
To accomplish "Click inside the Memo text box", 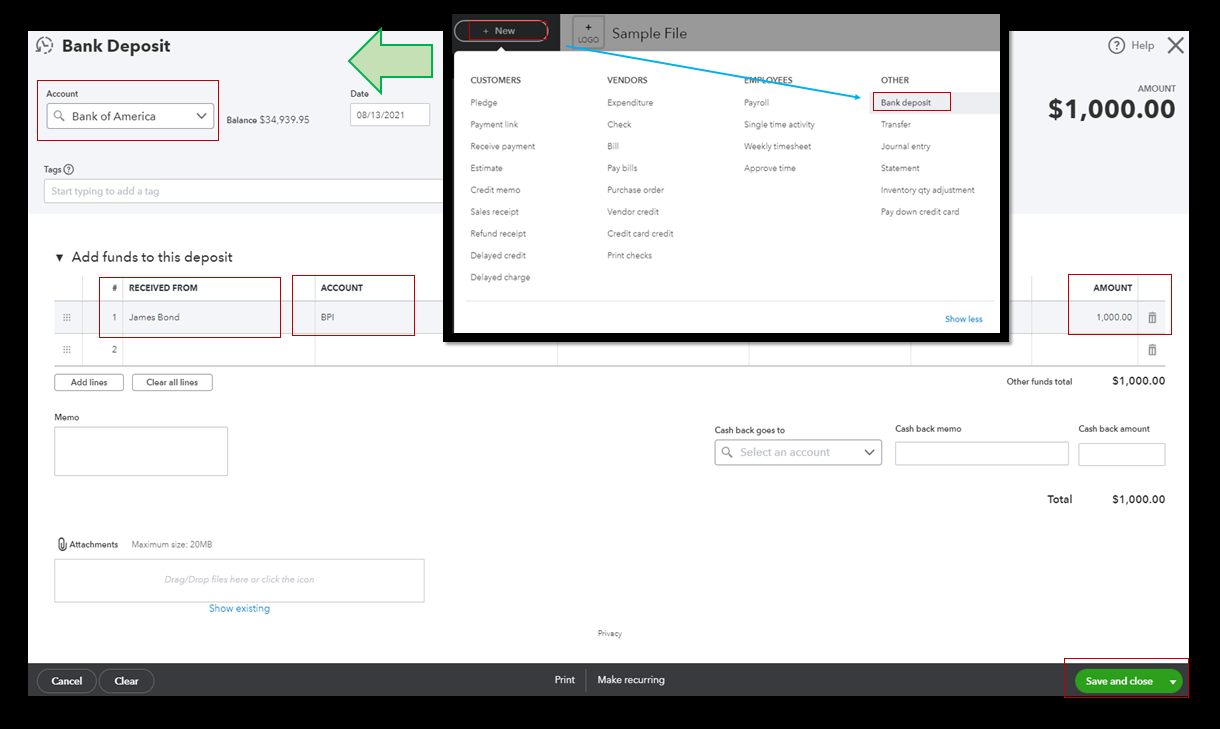I will pyautogui.click(x=140, y=450).
